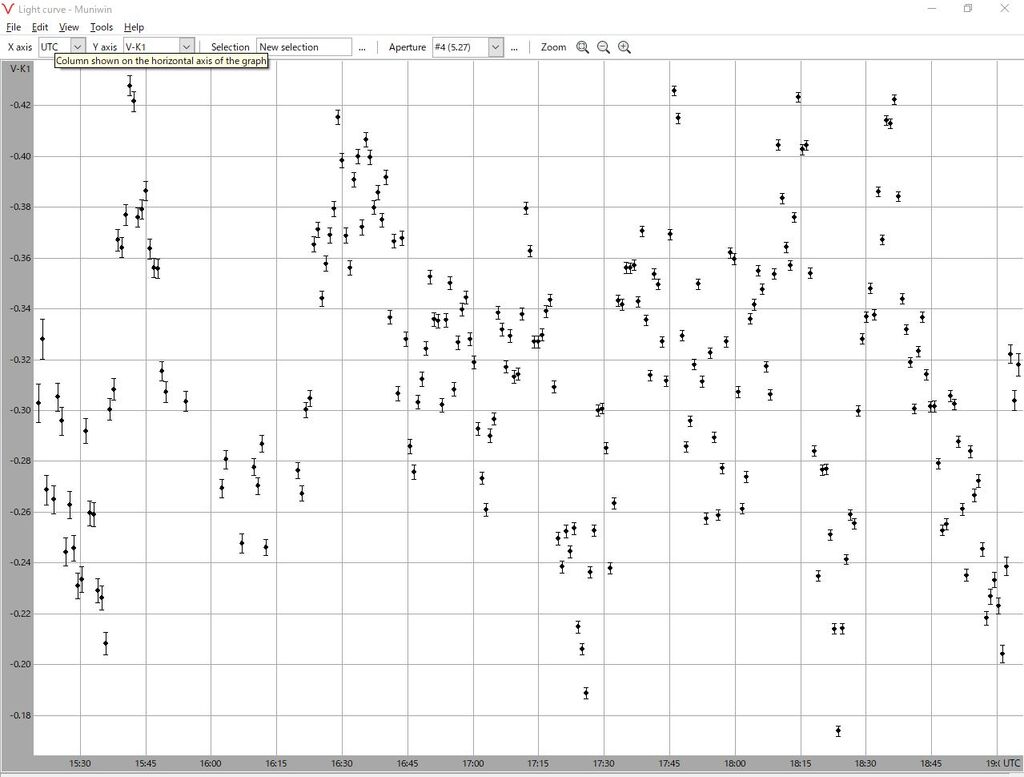Click the 17:15 time axis label
Viewport: 1024px width, 777px height.
[x=538, y=763]
